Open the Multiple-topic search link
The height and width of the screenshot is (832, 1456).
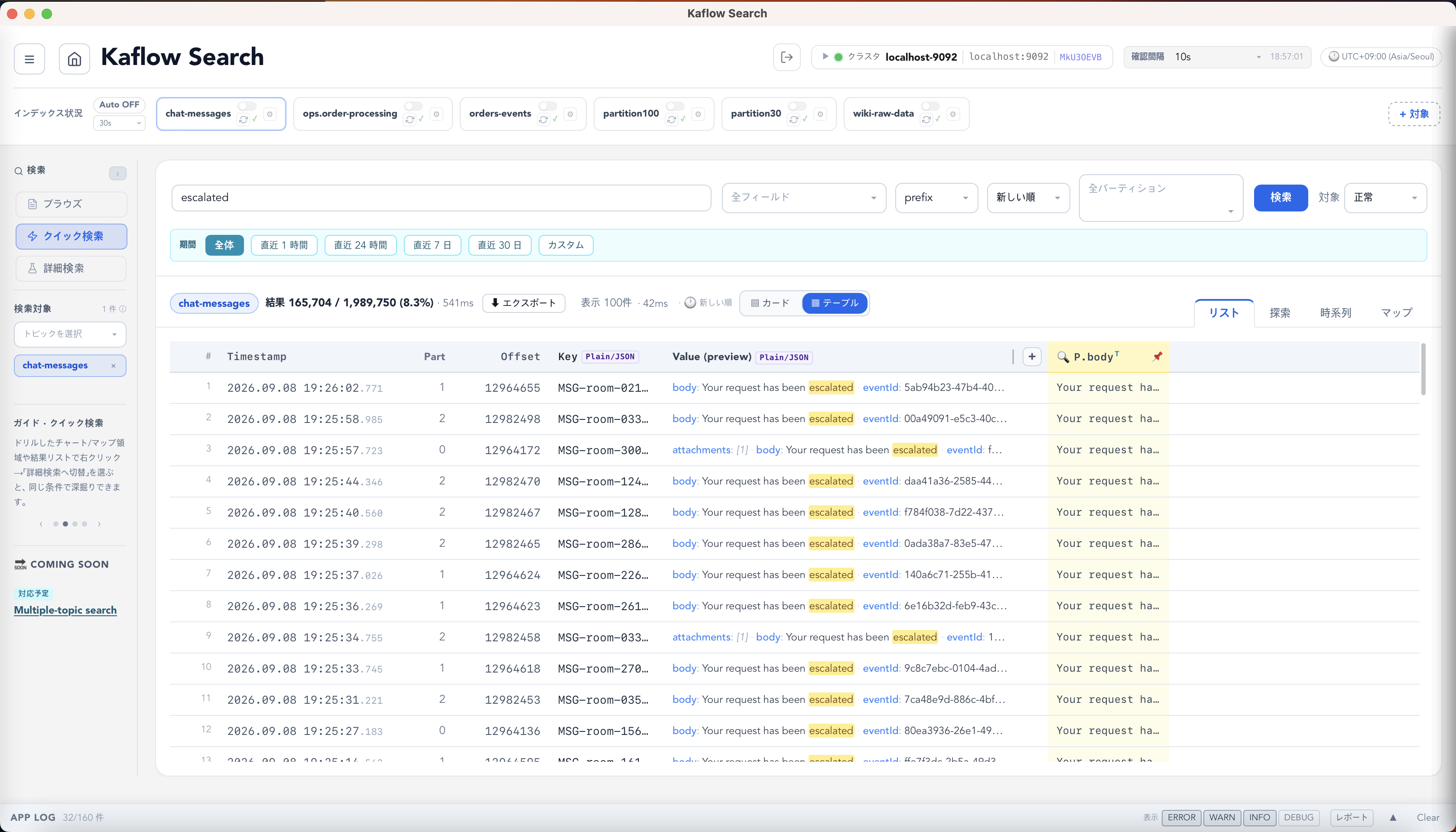[x=65, y=610]
